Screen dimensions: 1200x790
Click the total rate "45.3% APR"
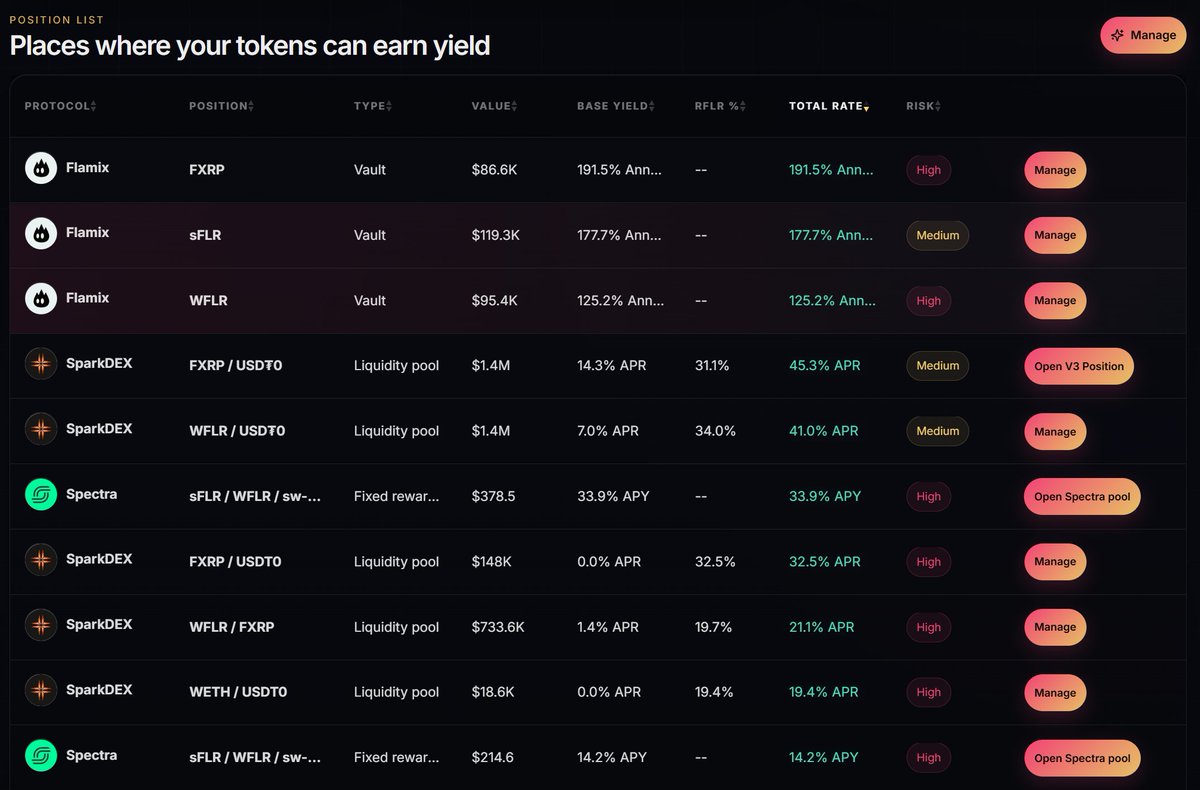[825, 366]
